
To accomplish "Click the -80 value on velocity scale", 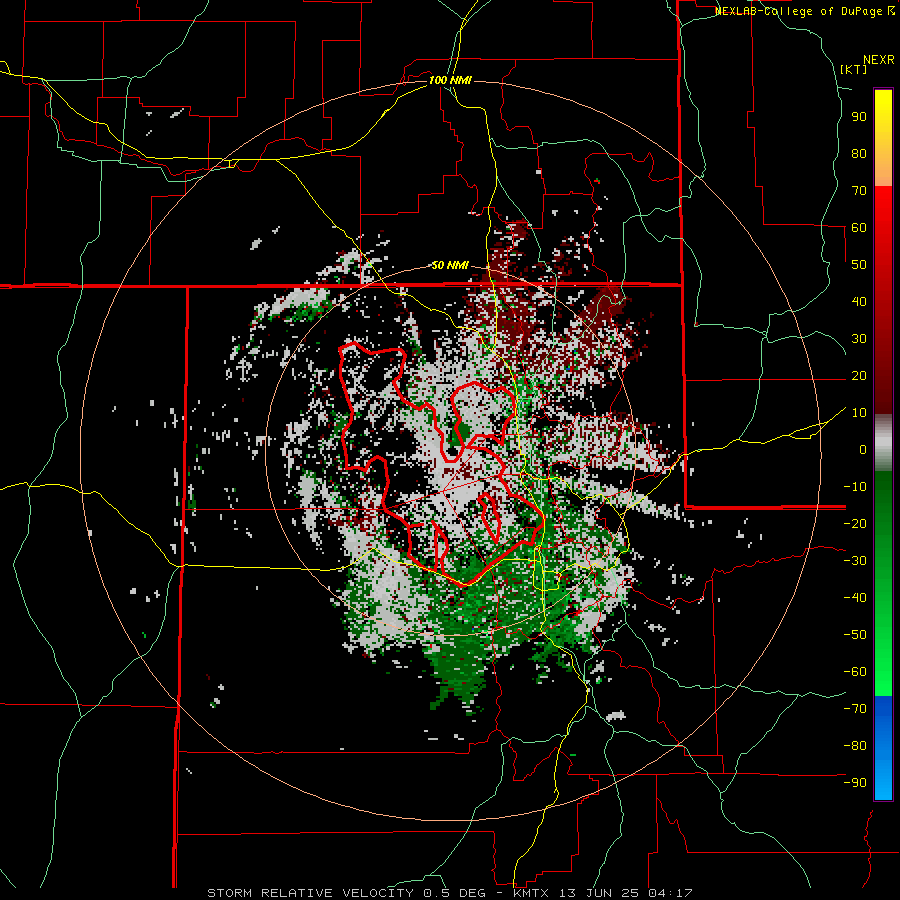I will 855,746.
